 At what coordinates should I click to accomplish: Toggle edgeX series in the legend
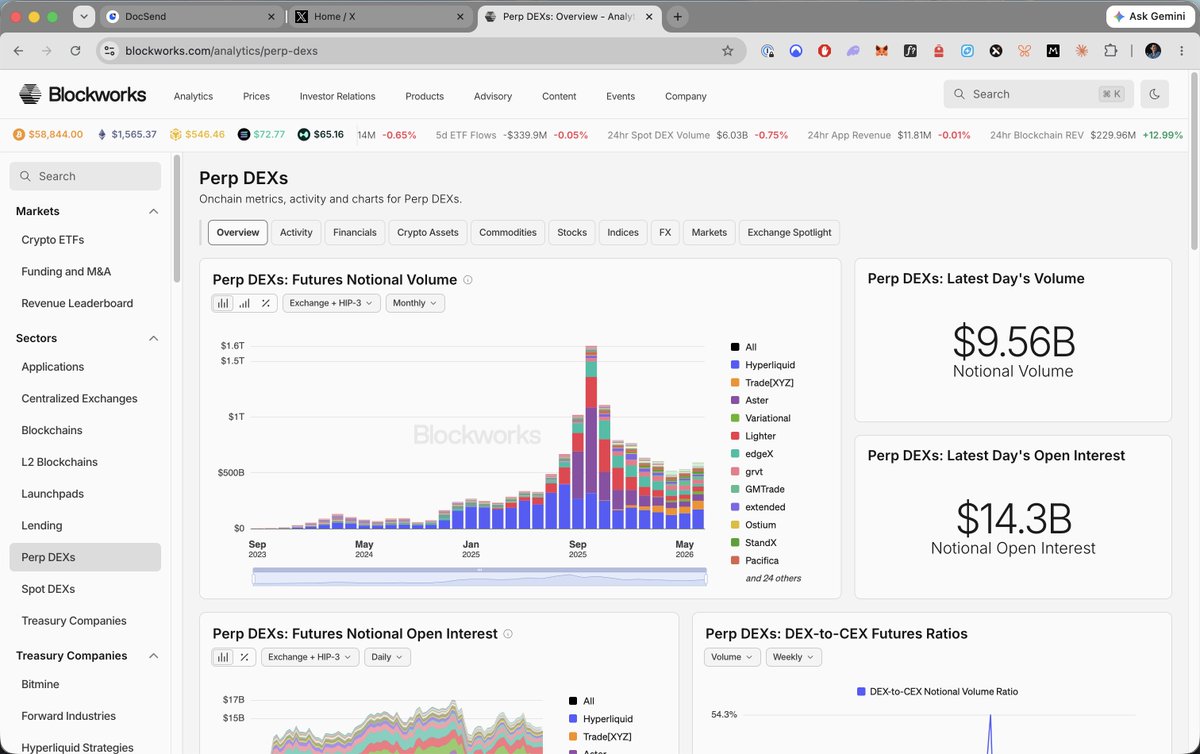[752, 454]
